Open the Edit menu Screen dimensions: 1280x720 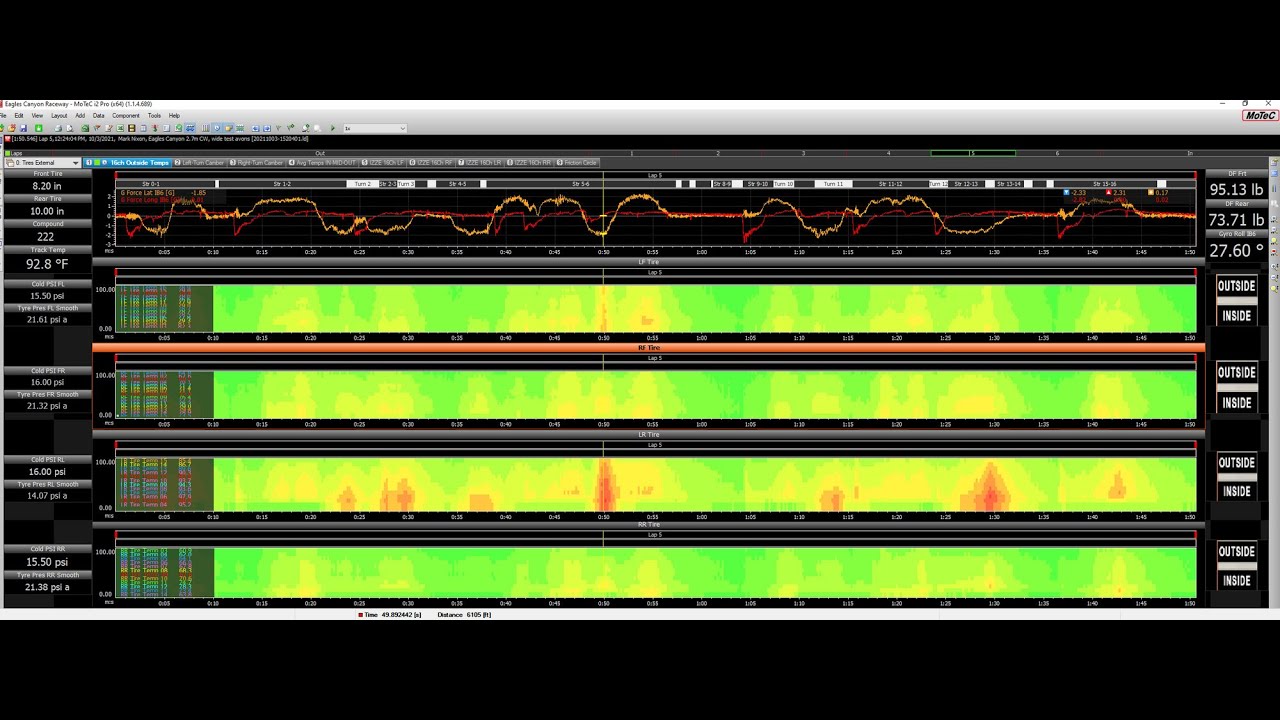19,115
